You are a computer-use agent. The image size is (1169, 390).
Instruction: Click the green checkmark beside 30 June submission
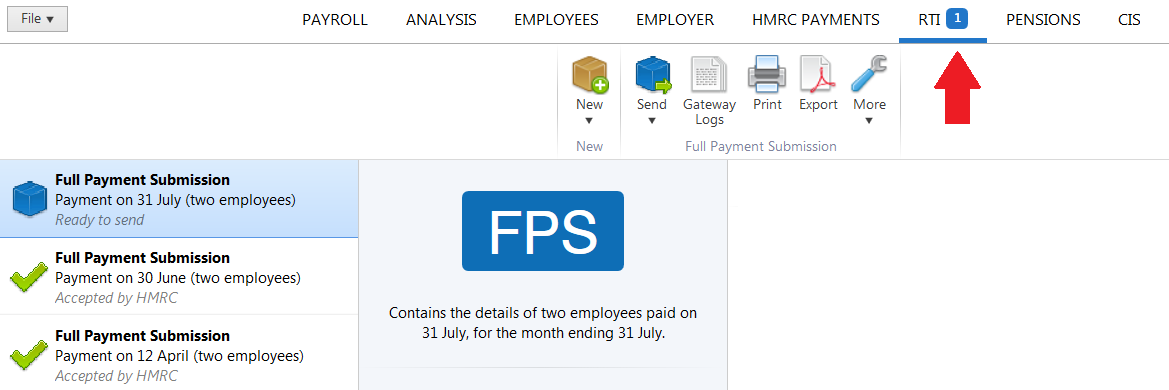(29, 280)
